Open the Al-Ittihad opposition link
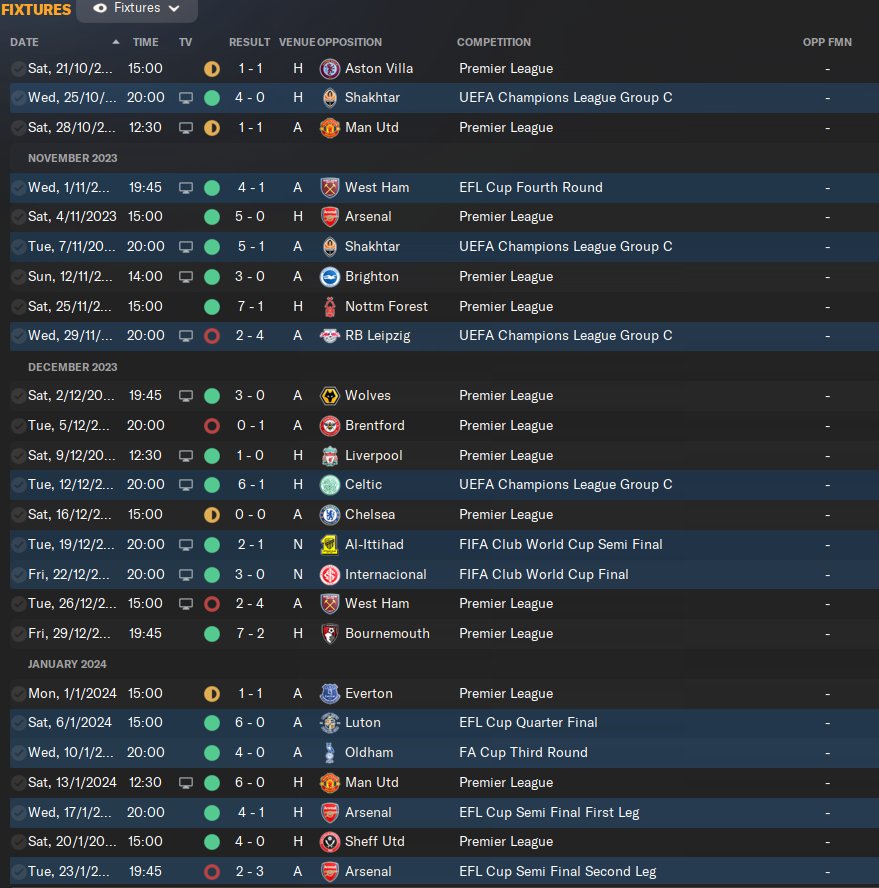Viewport: 879px width, 888px height. point(374,544)
